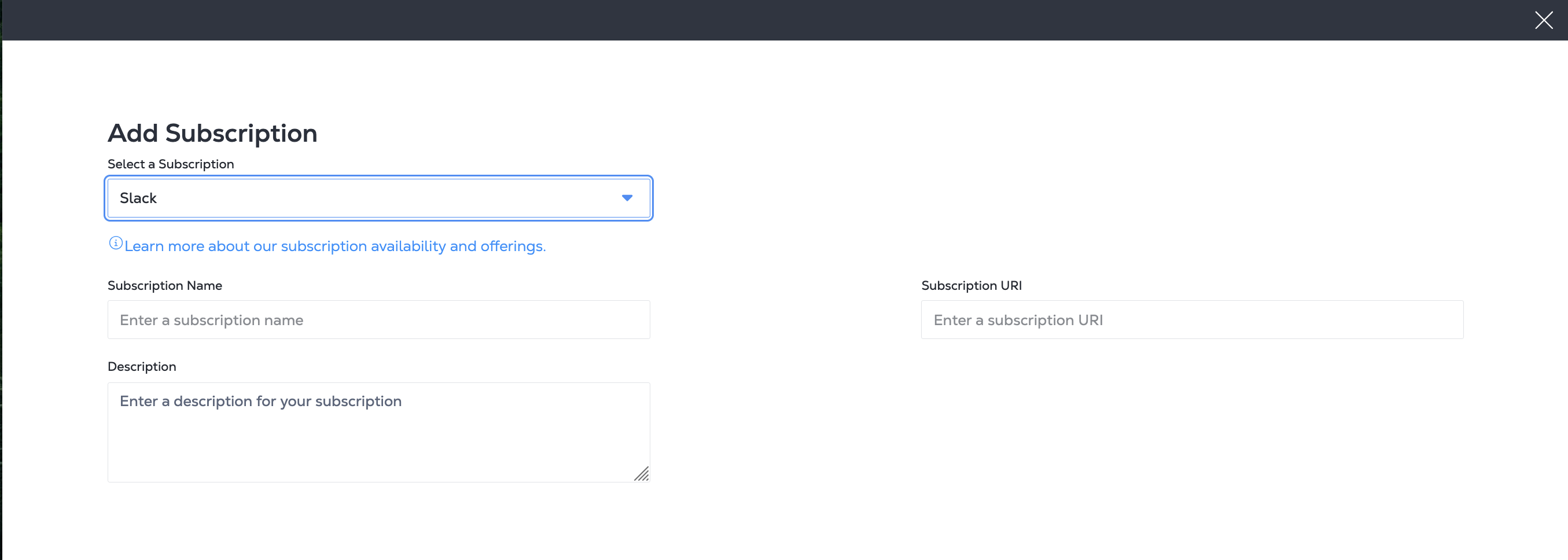Click the 'Description' field label
The image size is (1568, 560).
click(x=142, y=366)
